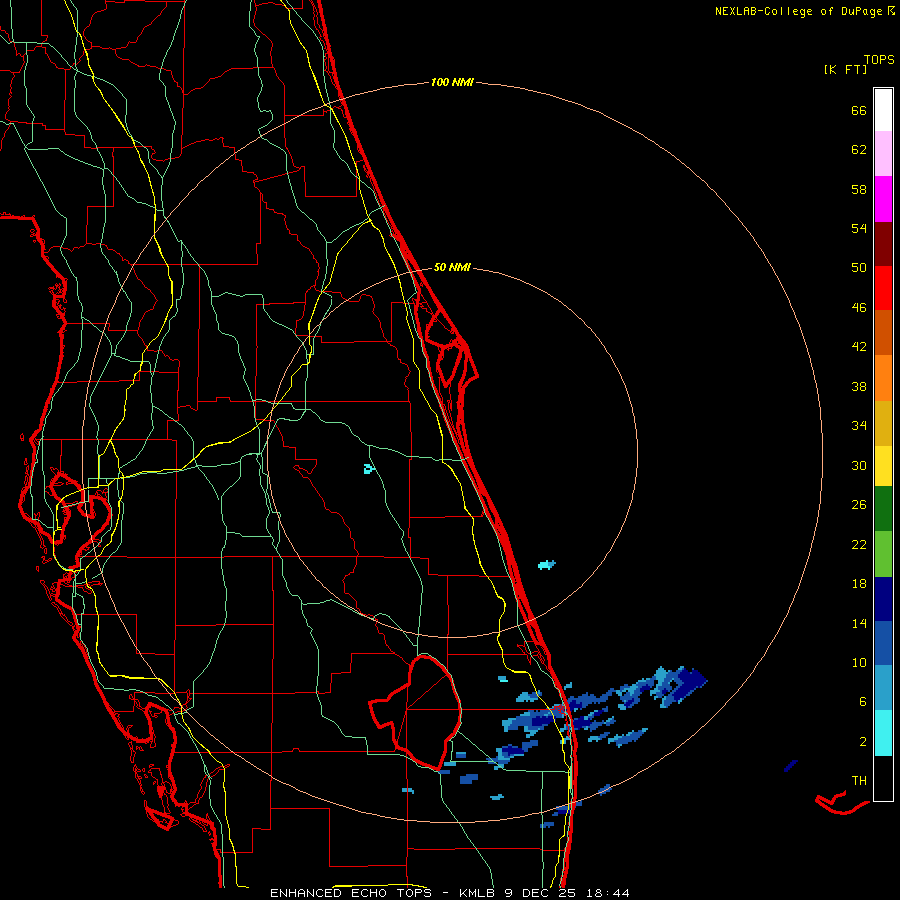Click the '42' legend value
Image resolution: width=900 pixels, height=900 pixels.
tap(859, 347)
